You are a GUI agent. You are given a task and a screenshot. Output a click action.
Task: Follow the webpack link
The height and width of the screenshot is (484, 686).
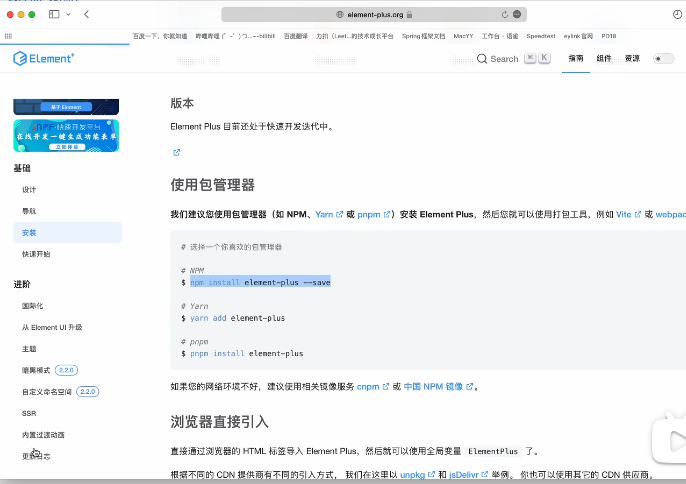click(x=671, y=214)
